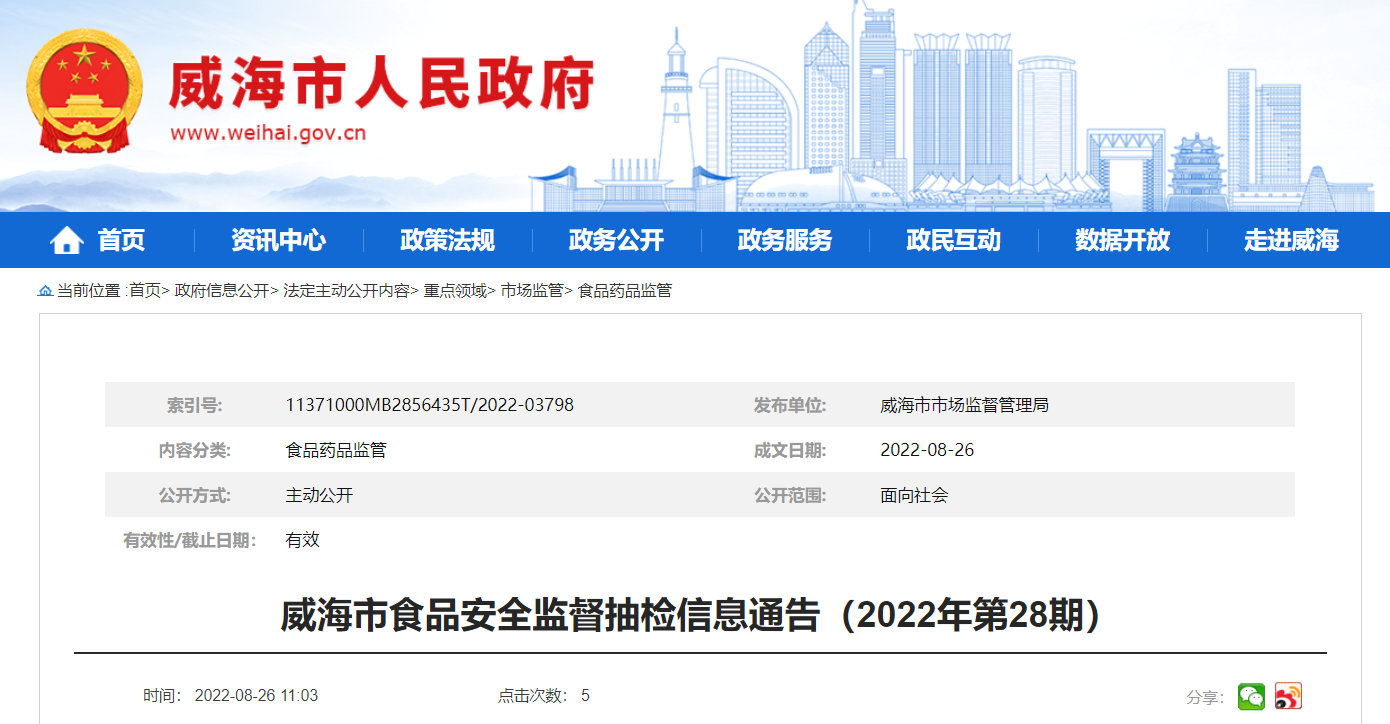Image resolution: width=1390 pixels, height=724 pixels.
Task: Share article via Weibo icon
Action: tap(1288, 696)
